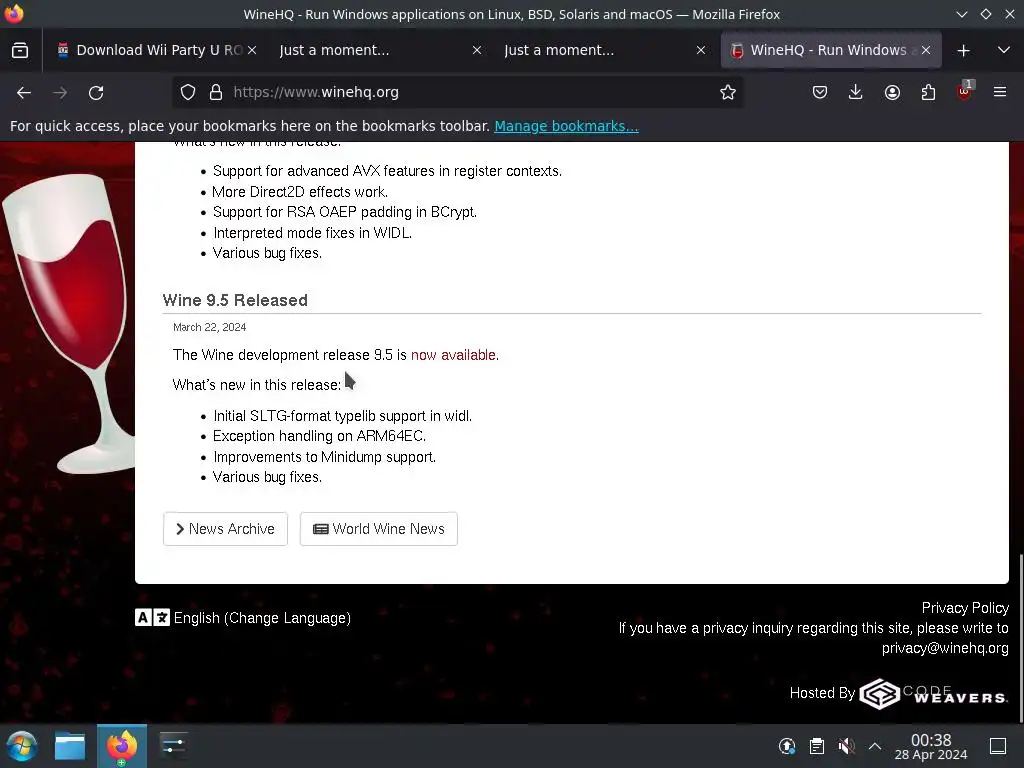Expand the list all tabs chevron

tap(1004, 50)
